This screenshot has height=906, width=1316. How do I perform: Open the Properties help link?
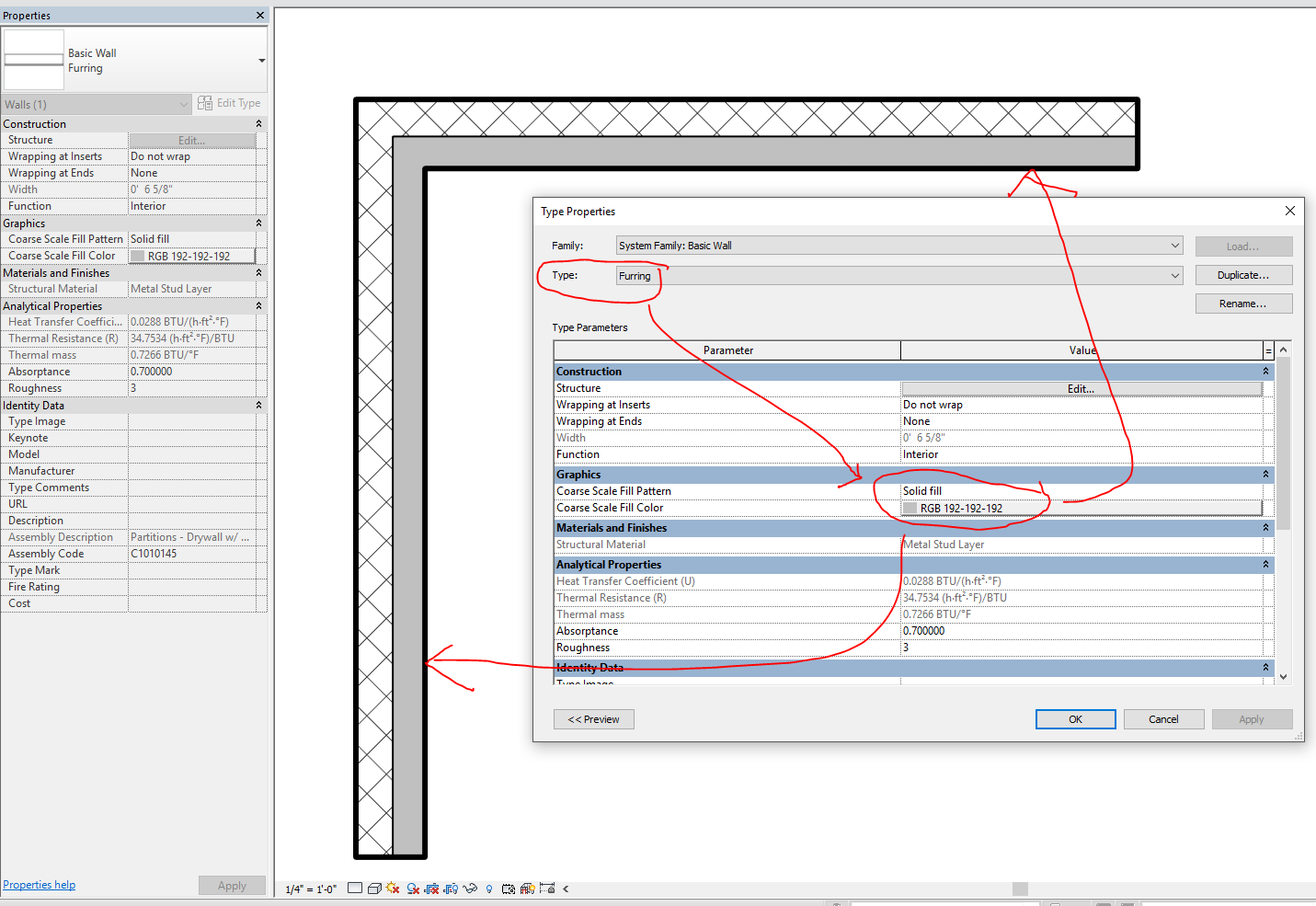[x=39, y=884]
